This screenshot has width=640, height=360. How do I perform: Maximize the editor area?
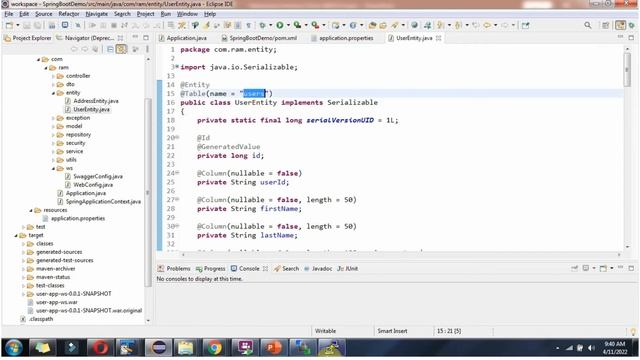631,38
